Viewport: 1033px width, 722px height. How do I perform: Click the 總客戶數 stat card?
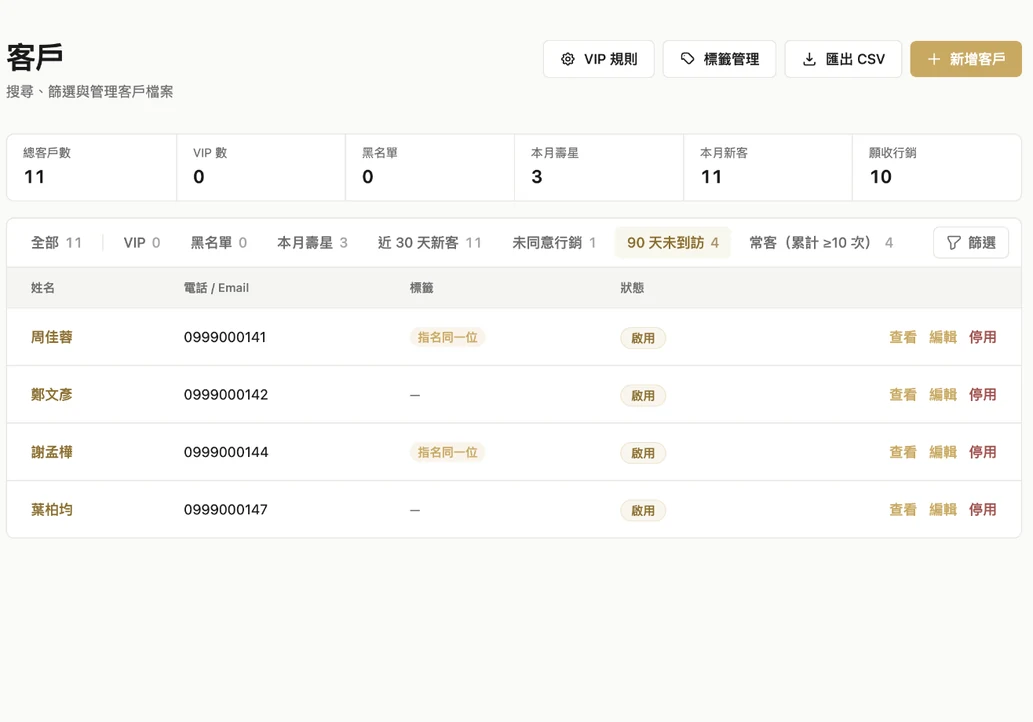92,167
